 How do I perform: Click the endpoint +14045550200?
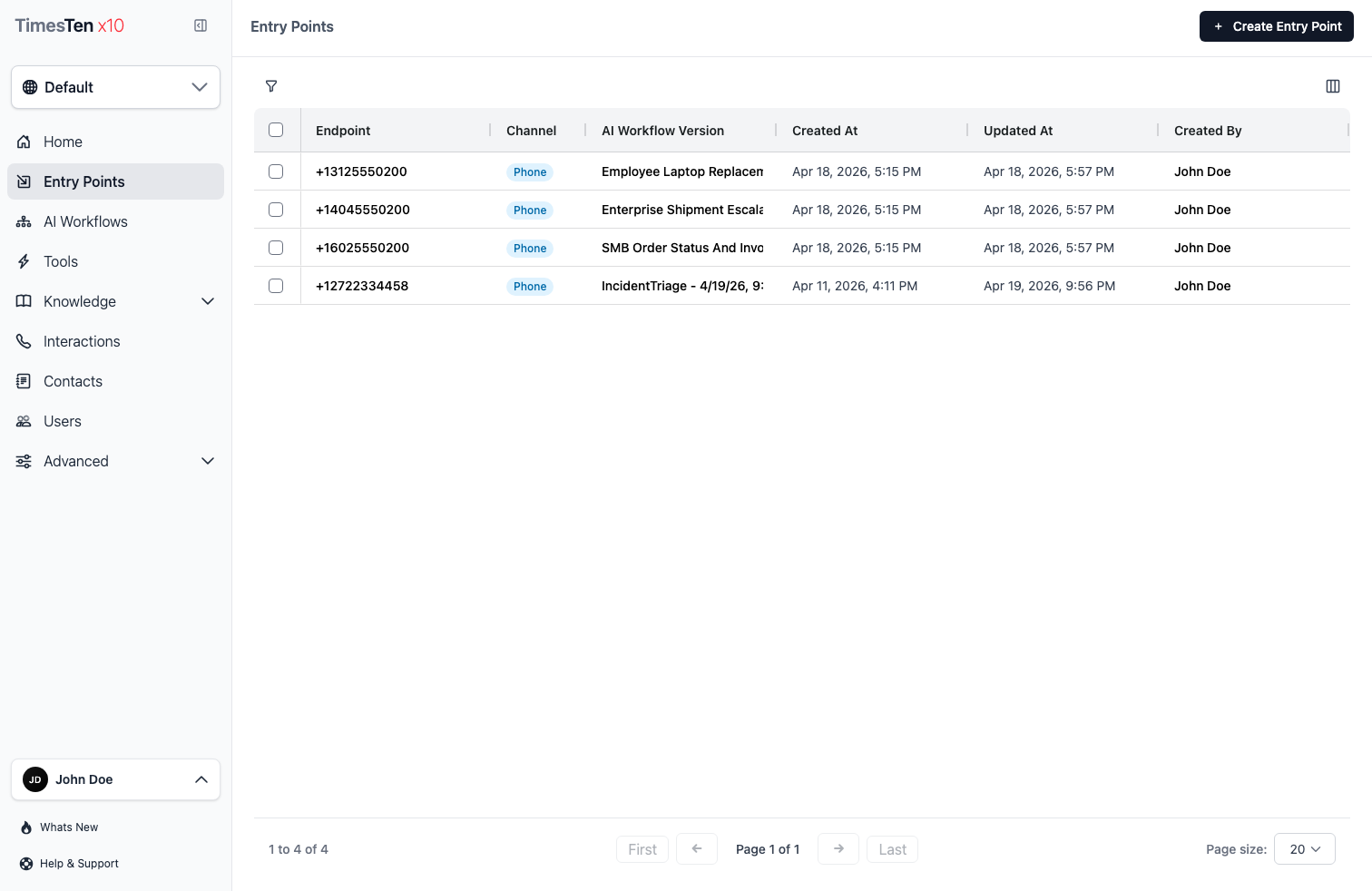point(363,210)
